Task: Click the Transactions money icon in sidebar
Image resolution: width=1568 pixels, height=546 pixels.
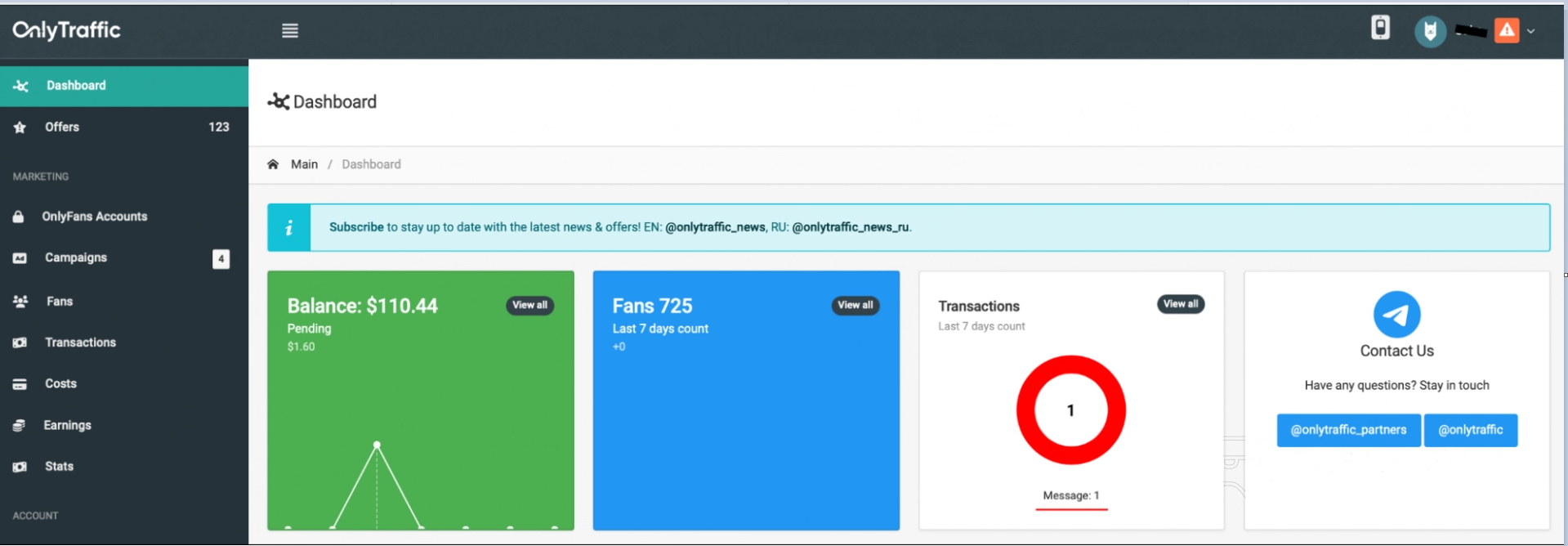Action: [x=20, y=342]
